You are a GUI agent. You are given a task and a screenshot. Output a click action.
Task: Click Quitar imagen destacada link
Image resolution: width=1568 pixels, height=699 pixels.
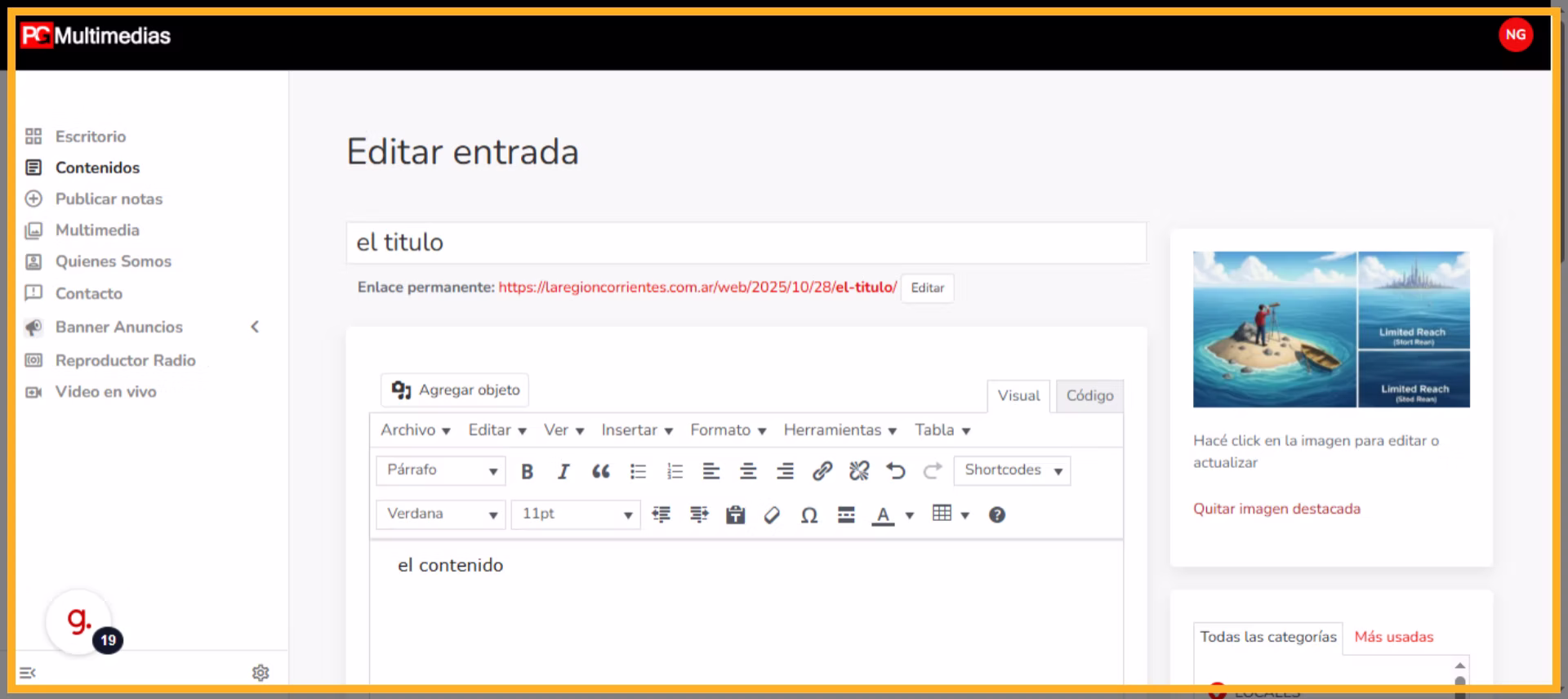pyautogui.click(x=1276, y=509)
